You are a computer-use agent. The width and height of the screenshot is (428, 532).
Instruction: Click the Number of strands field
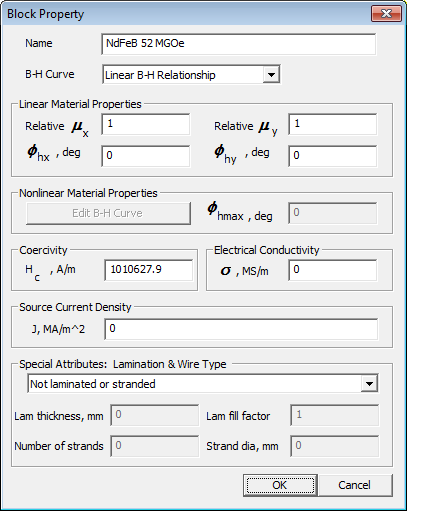pyautogui.click(x=154, y=446)
